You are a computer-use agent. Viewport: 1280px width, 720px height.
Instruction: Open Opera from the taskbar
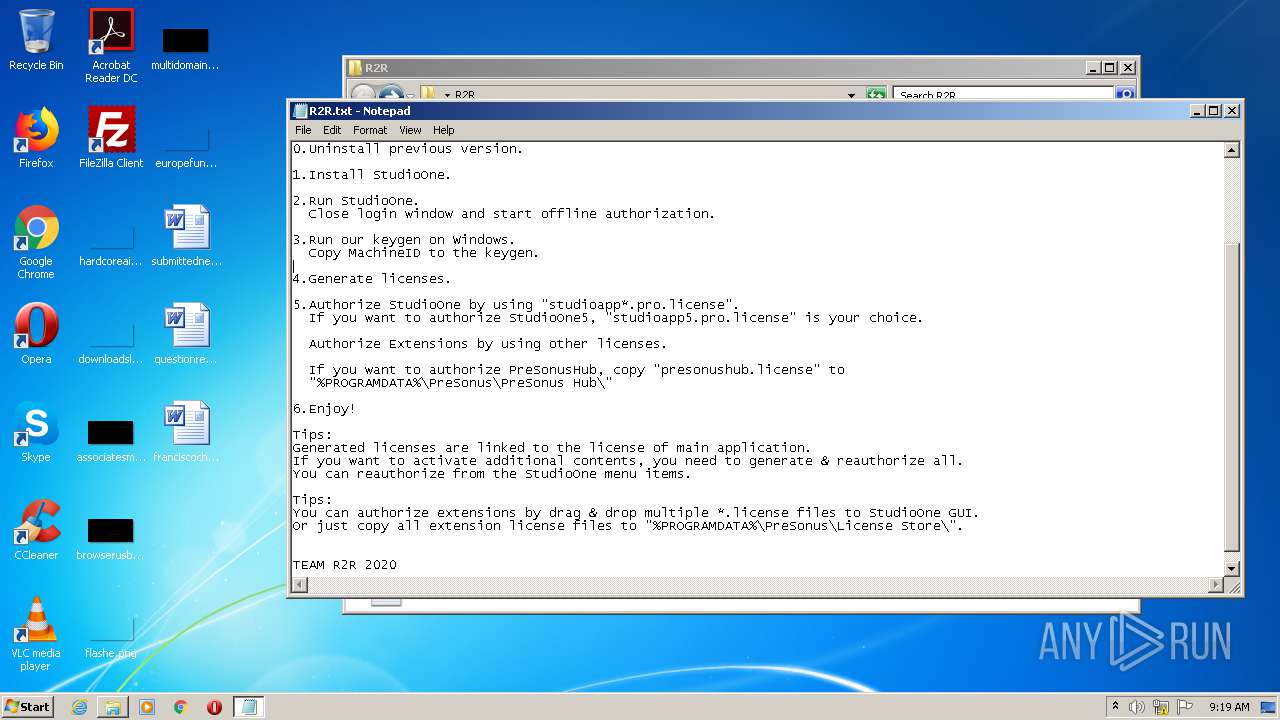(214, 707)
